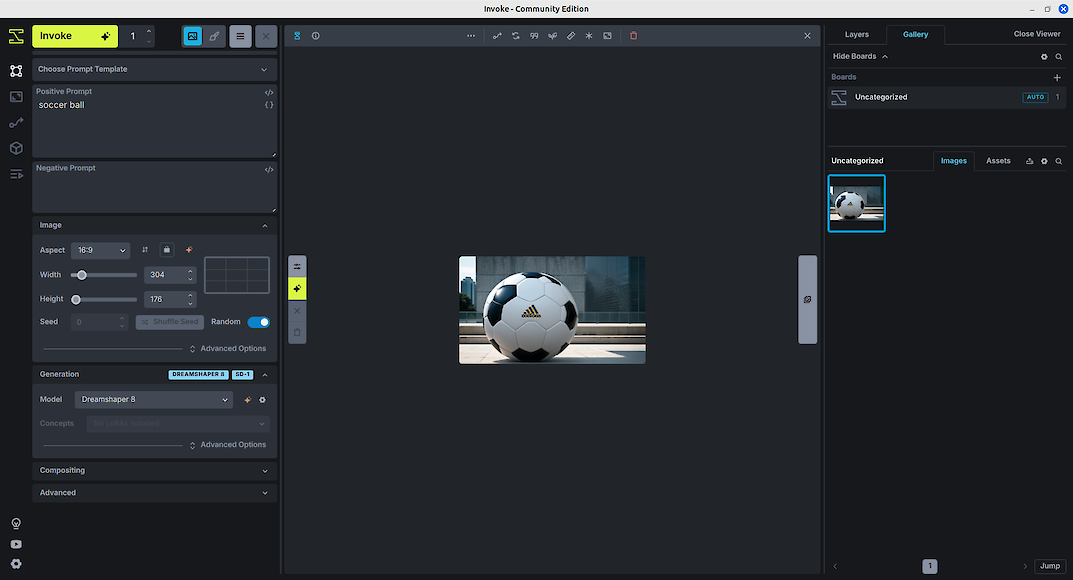Screen dimensions: 1073x580
Task: Click the model defaults sparkle icon
Action: click(x=248, y=399)
